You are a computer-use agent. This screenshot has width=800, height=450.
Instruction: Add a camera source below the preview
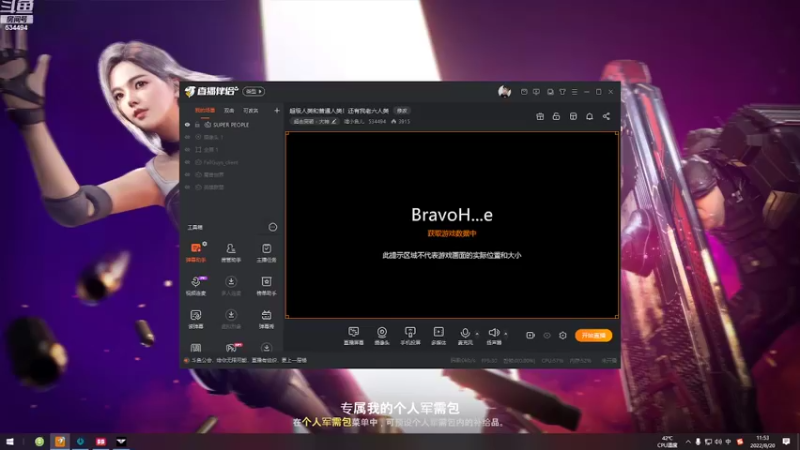click(382, 336)
